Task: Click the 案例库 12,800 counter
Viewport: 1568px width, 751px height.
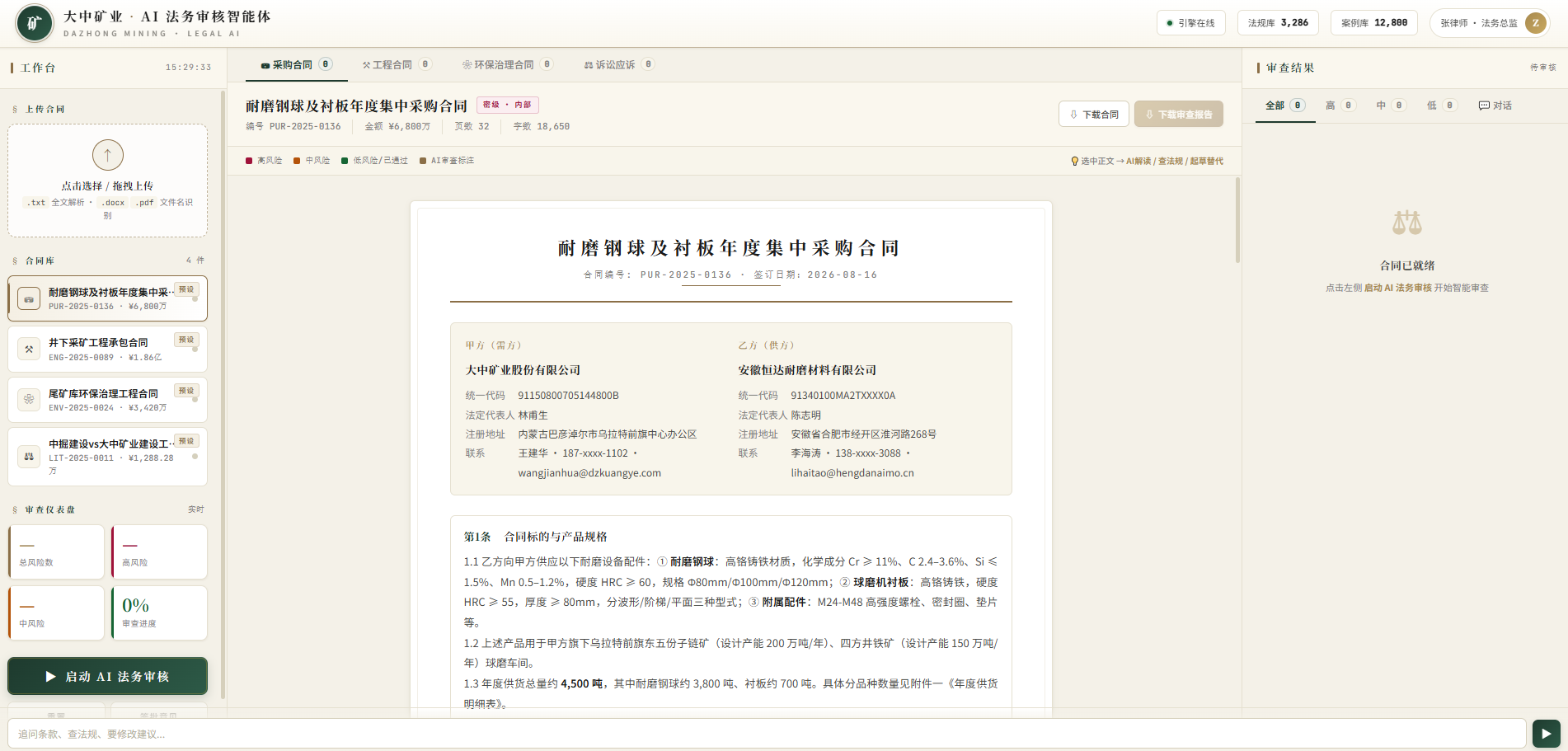Action: [1374, 23]
